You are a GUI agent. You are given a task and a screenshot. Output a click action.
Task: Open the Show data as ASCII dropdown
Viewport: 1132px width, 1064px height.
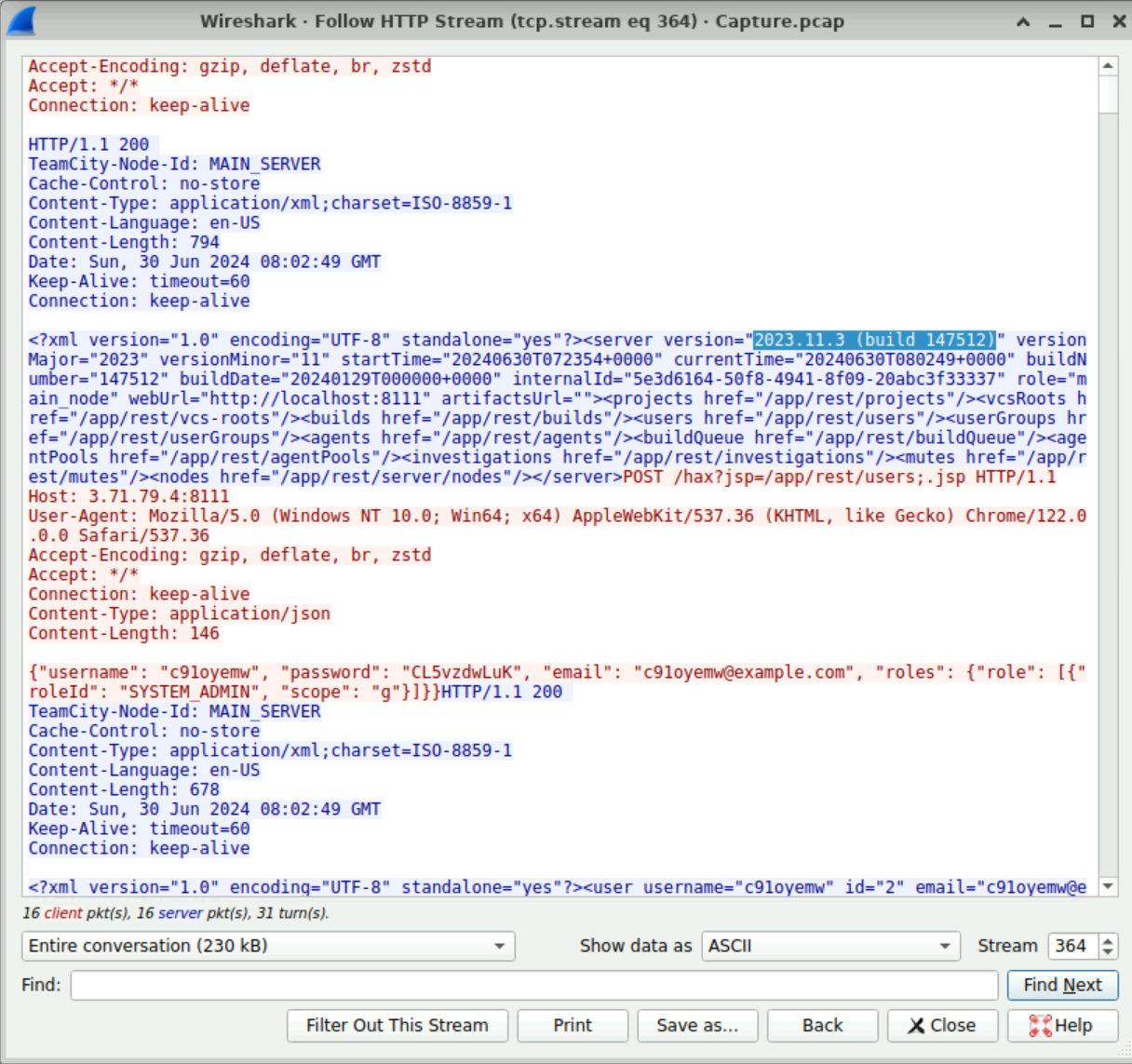[830, 946]
